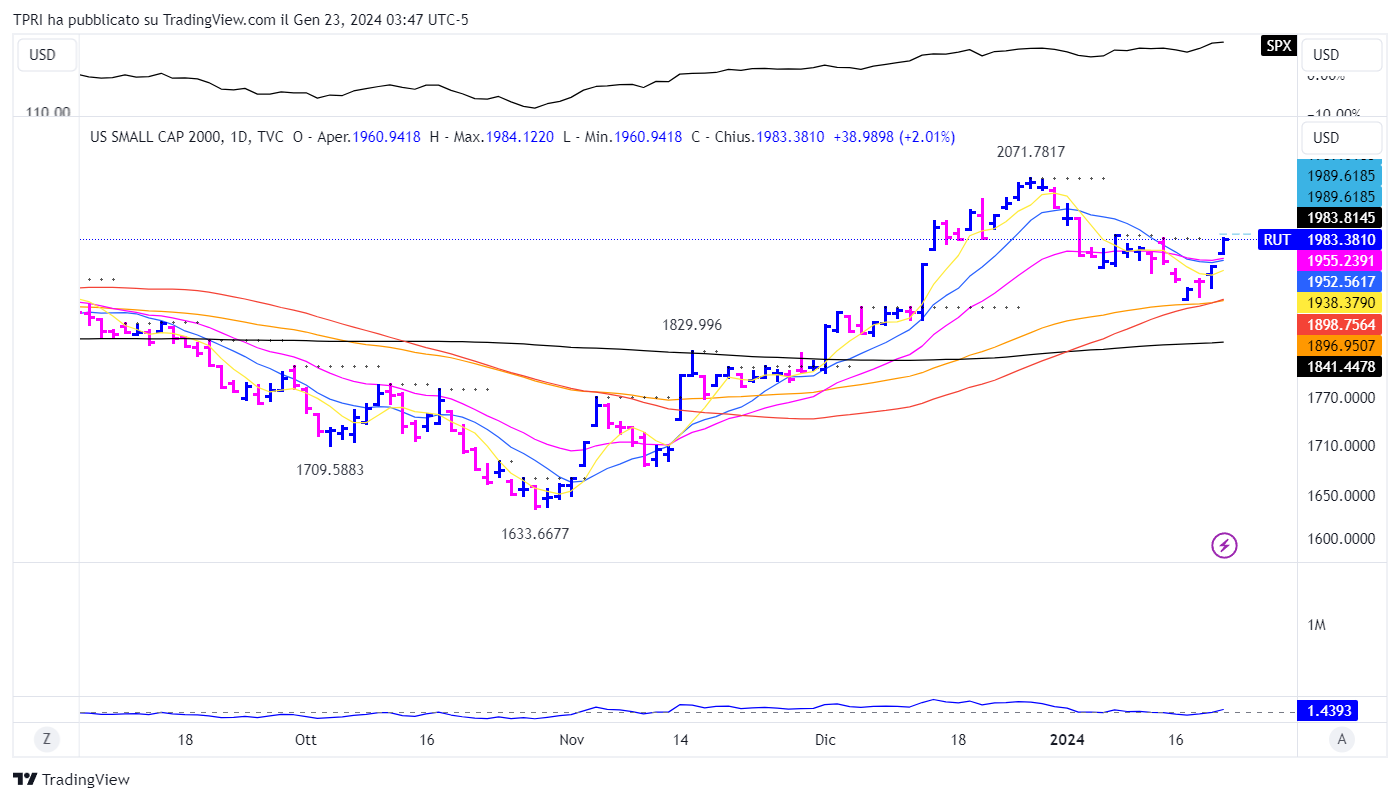Open the USD selector above 1989.6185 price labels
The image size is (1400, 801).
(x=1326, y=138)
